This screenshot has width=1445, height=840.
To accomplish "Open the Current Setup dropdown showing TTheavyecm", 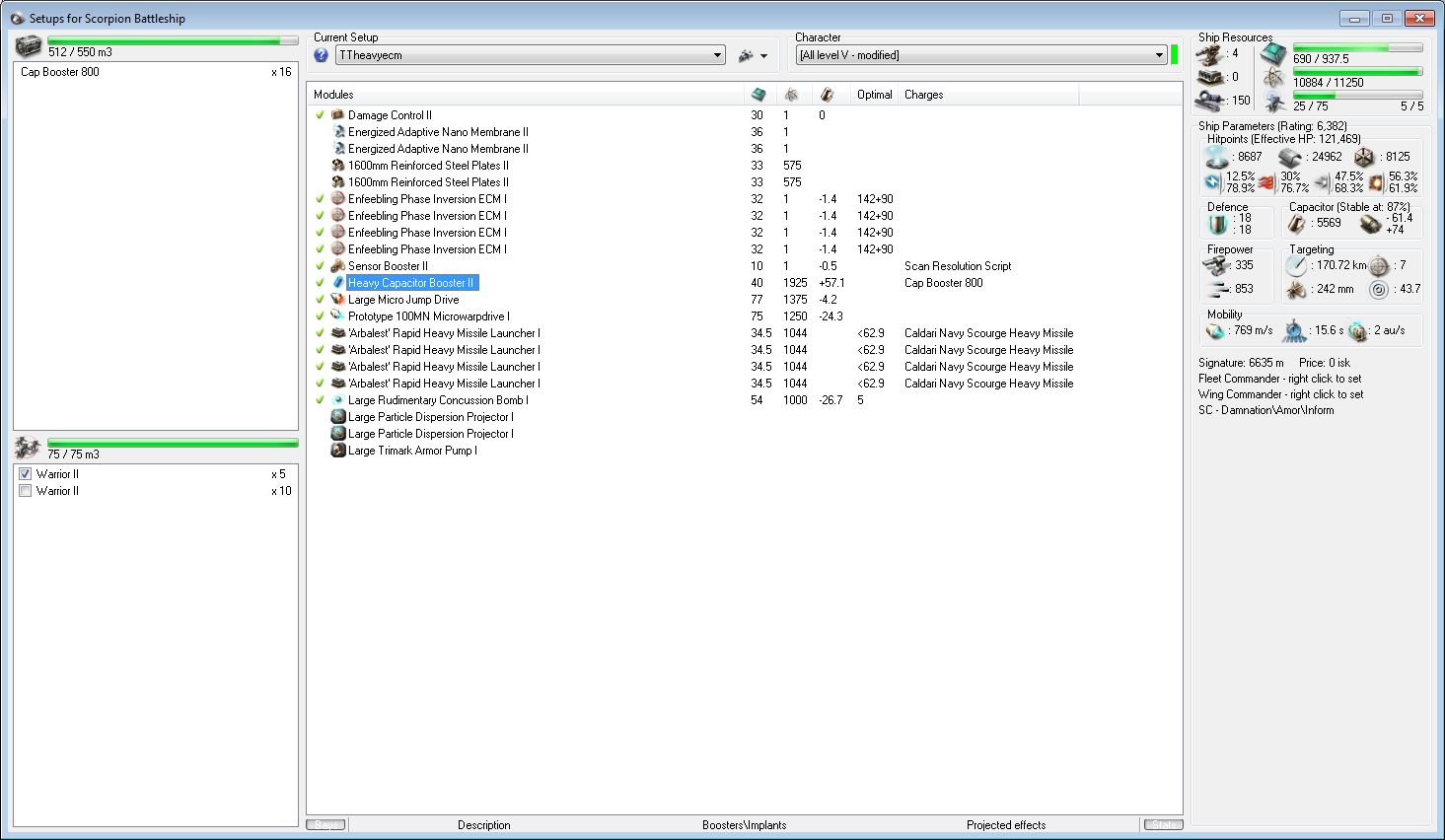I will tap(531, 55).
